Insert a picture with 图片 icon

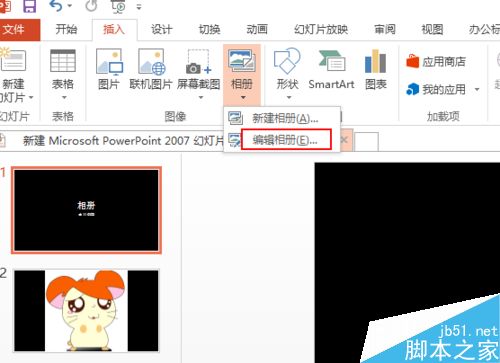109,62
